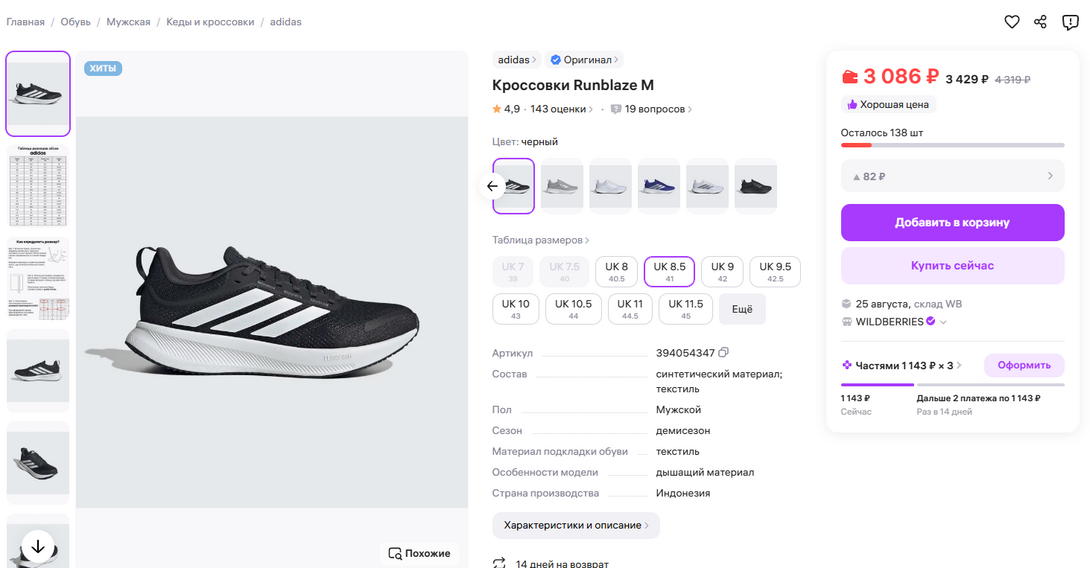This screenshot has height=568, width=1090.
Task: Select the currently chosen black/white color swatch
Action: point(514,186)
